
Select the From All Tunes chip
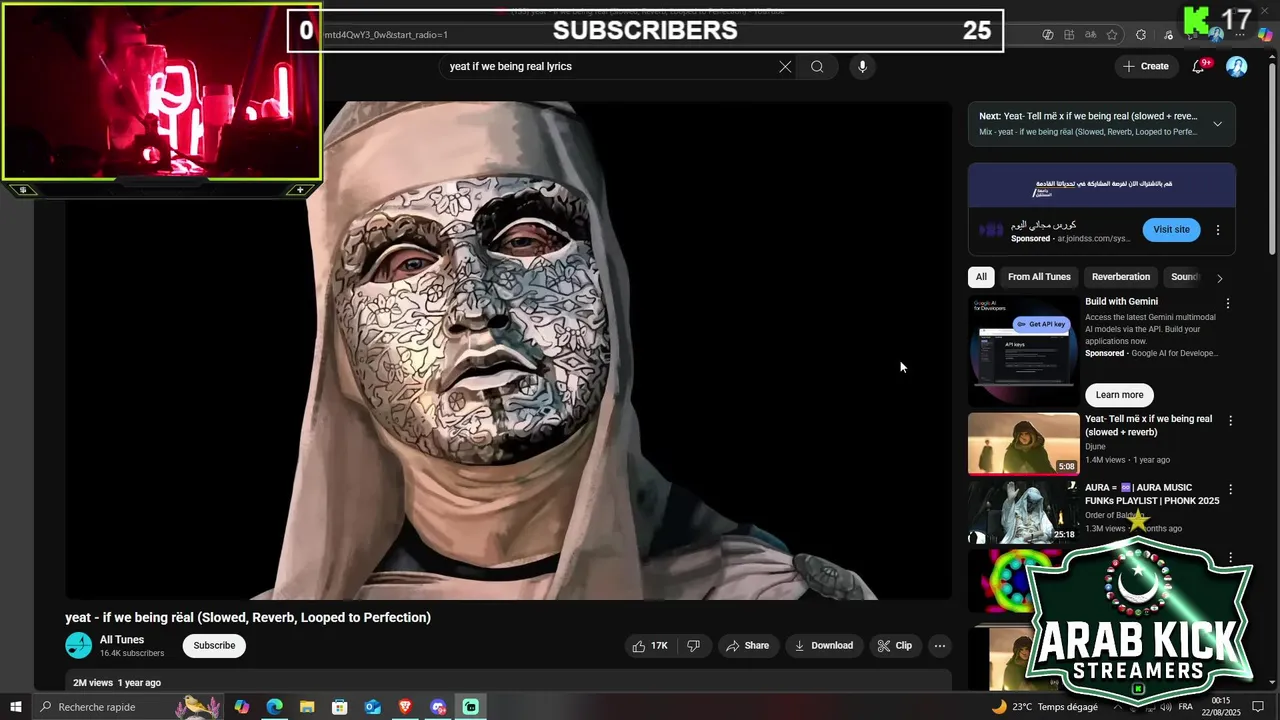point(1039,277)
